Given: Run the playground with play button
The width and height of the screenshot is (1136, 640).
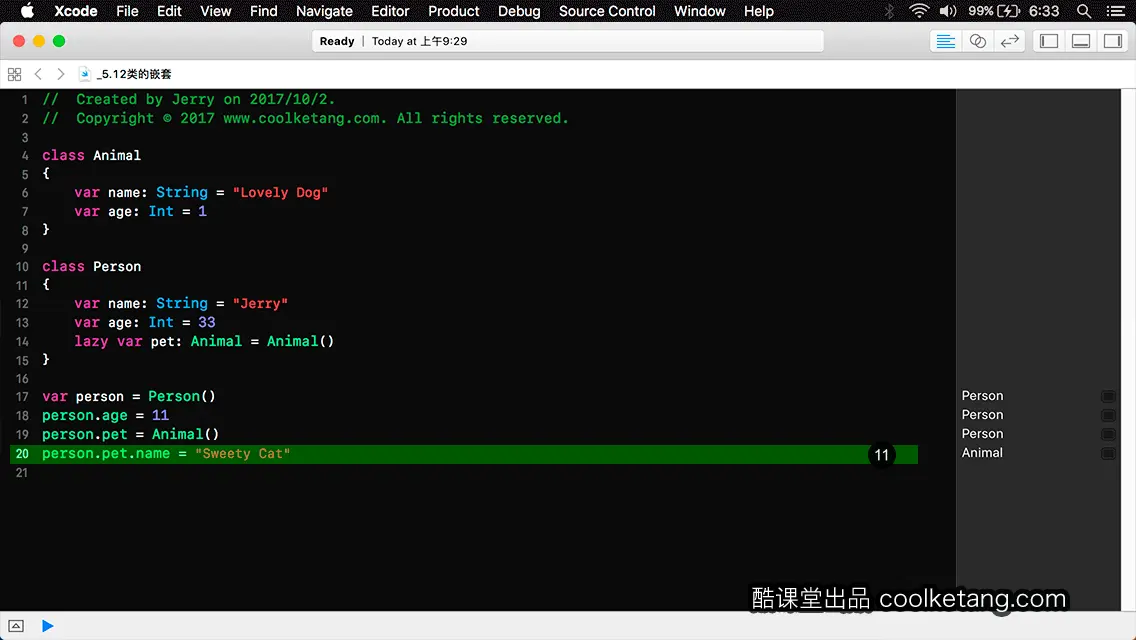Looking at the screenshot, I should click(x=47, y=626).
